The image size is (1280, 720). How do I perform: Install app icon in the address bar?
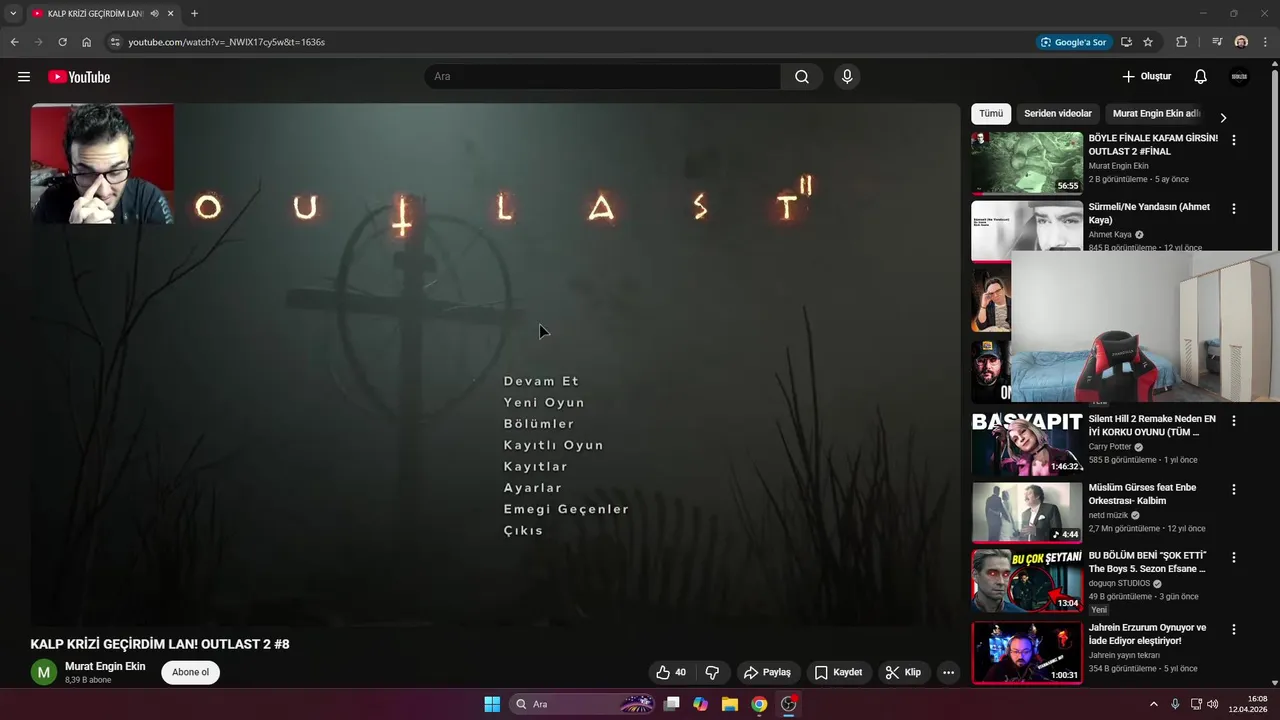[1127, 42]
